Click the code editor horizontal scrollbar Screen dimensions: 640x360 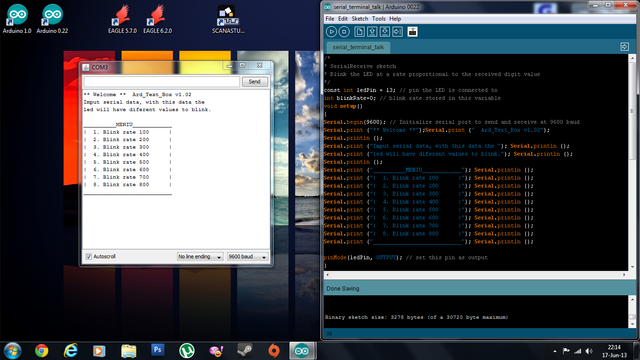tap(476, 275)
